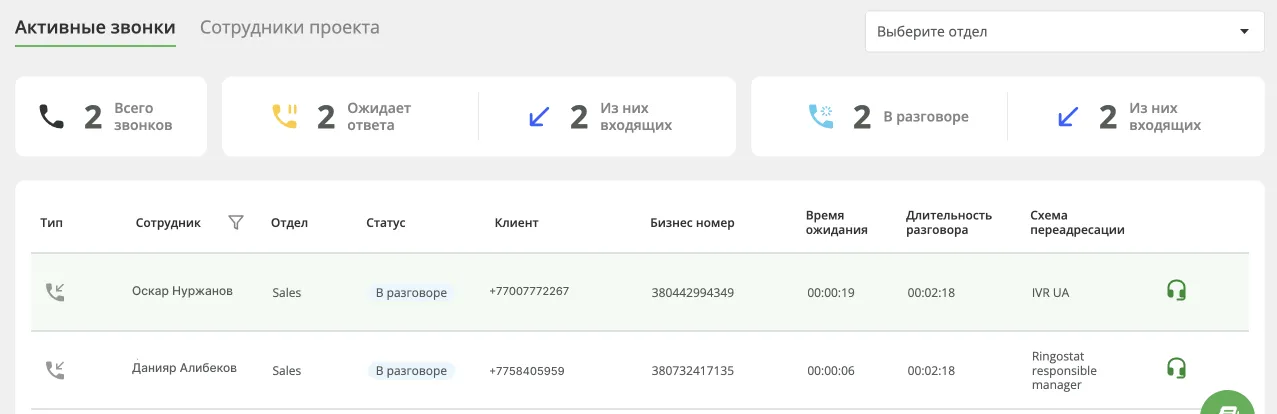This screenshot has width=1277, height=414.
Task: Click the black phone icon for total calls
Action: click(51, 117)
